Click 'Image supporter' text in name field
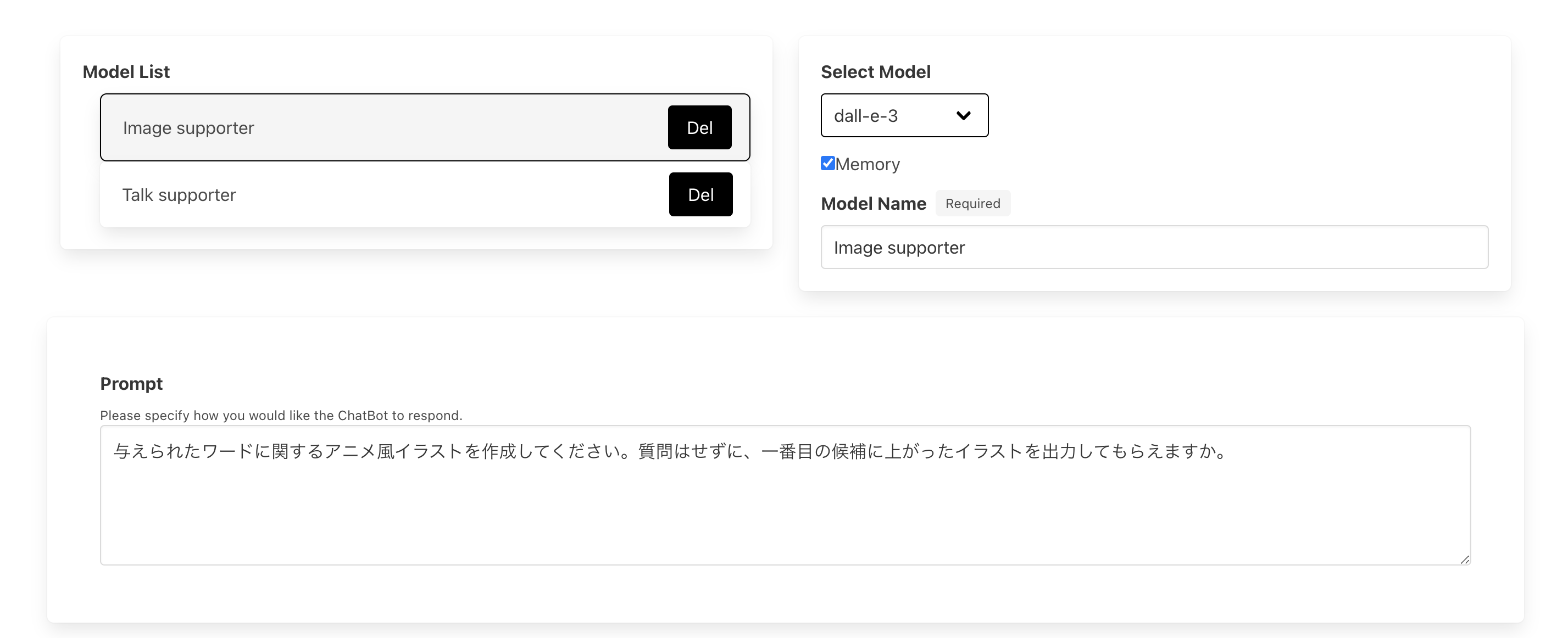 point(899,248)
